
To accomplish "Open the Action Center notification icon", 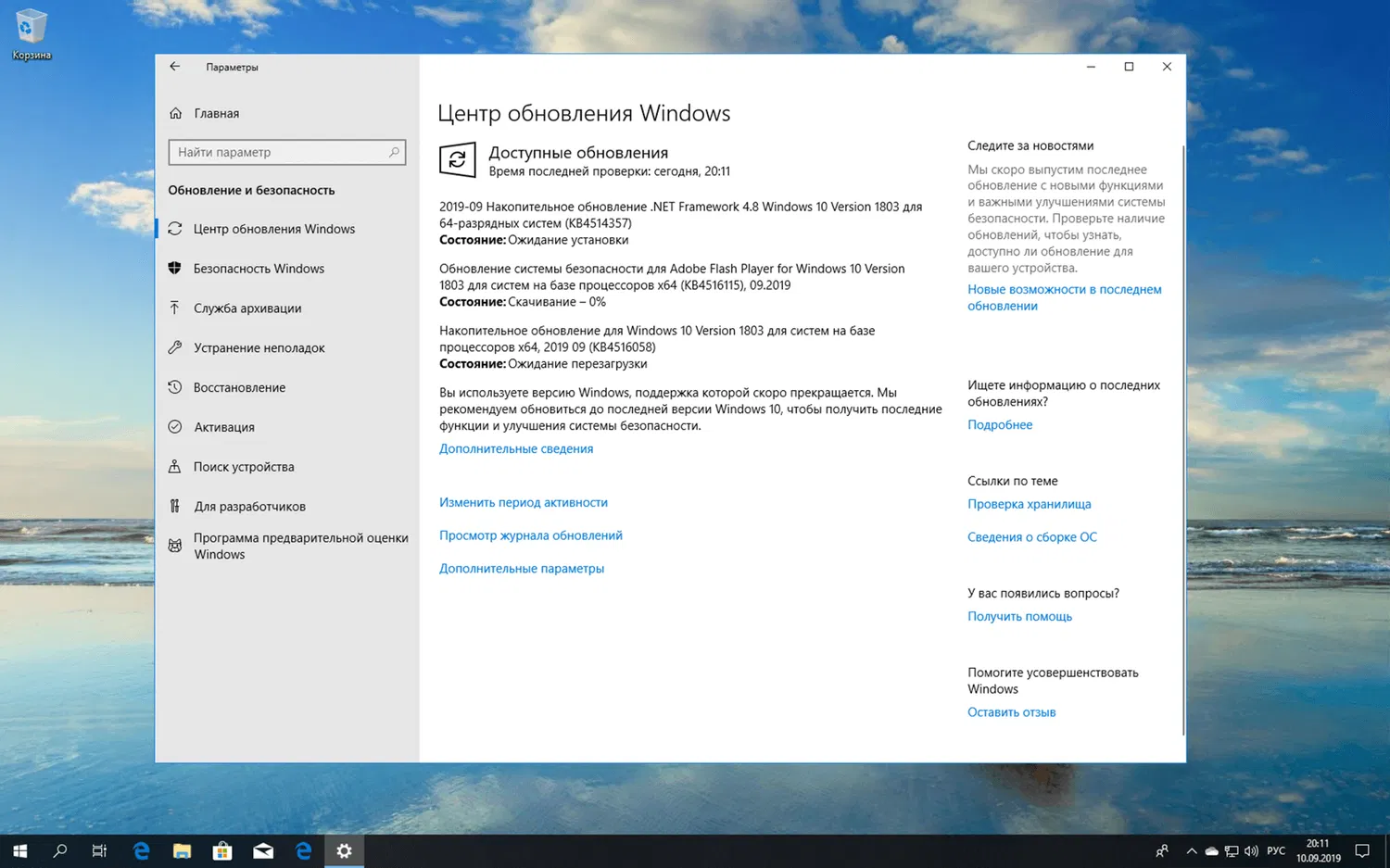I will point(1362,850).
